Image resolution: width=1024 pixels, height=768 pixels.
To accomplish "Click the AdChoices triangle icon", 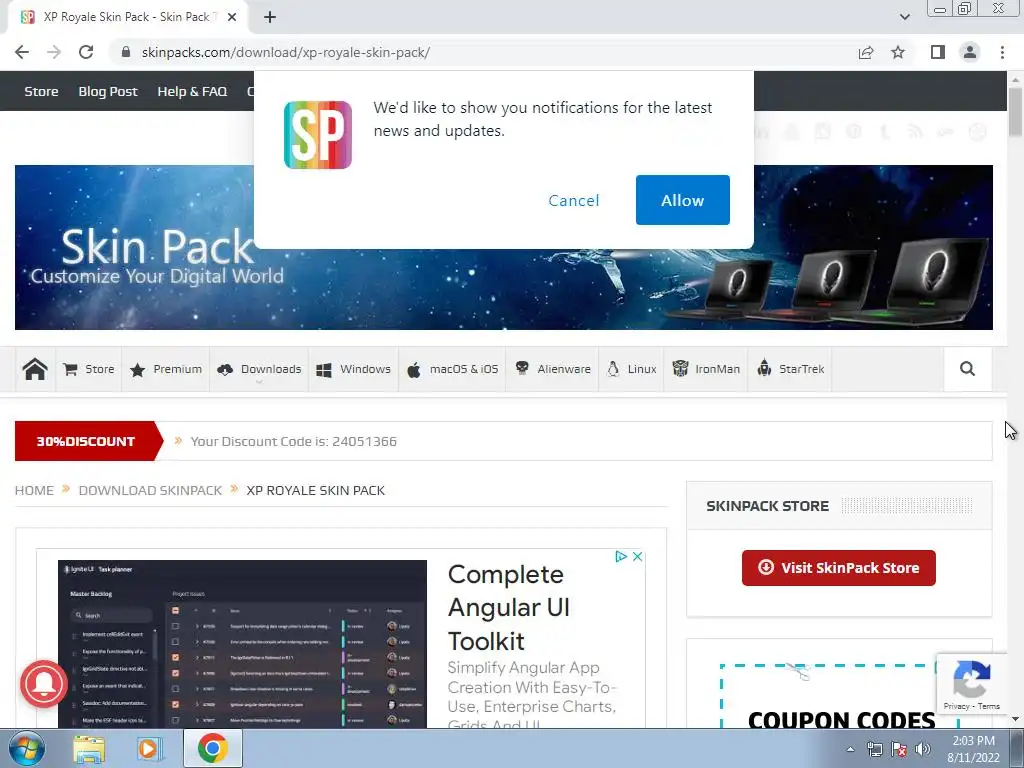I will tap(621, 556).
